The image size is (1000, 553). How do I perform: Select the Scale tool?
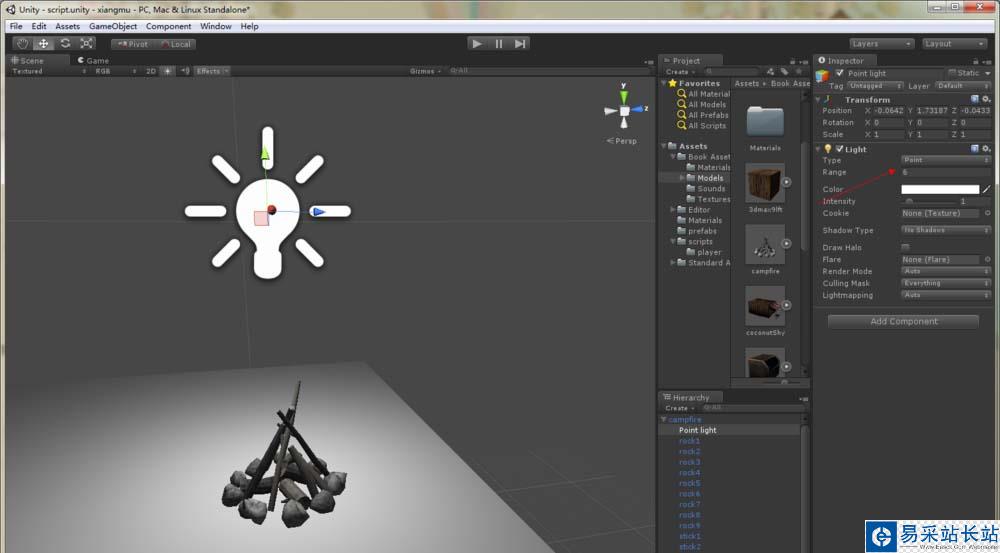87,43
